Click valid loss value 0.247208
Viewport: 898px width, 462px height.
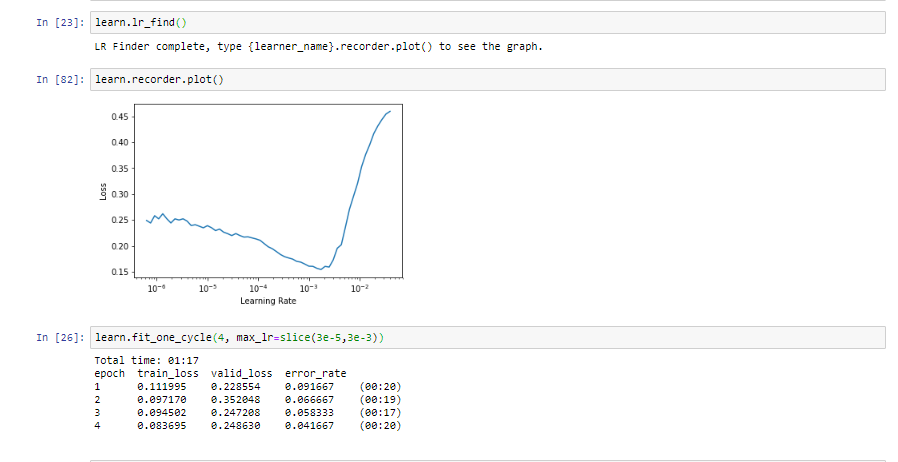pos(235,412)
